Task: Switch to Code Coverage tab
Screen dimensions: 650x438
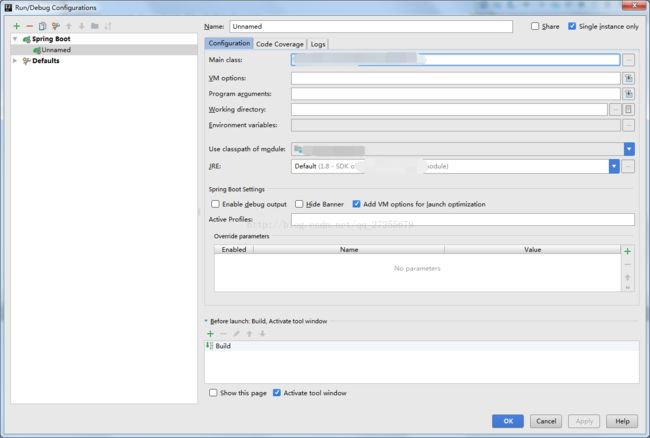Action: 280,44
